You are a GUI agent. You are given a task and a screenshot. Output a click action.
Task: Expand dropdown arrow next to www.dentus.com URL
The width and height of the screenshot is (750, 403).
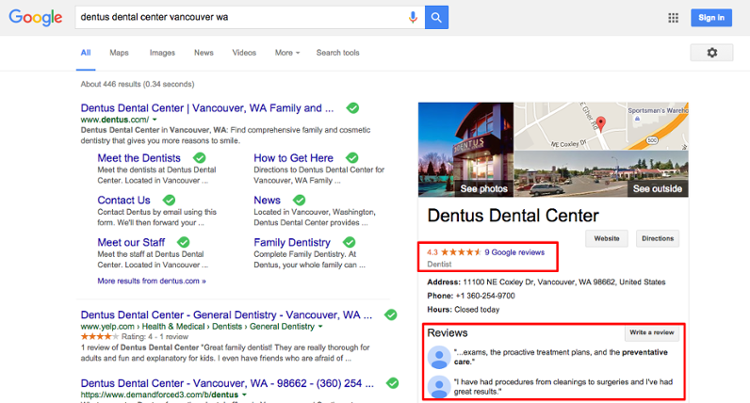point(154,120)
